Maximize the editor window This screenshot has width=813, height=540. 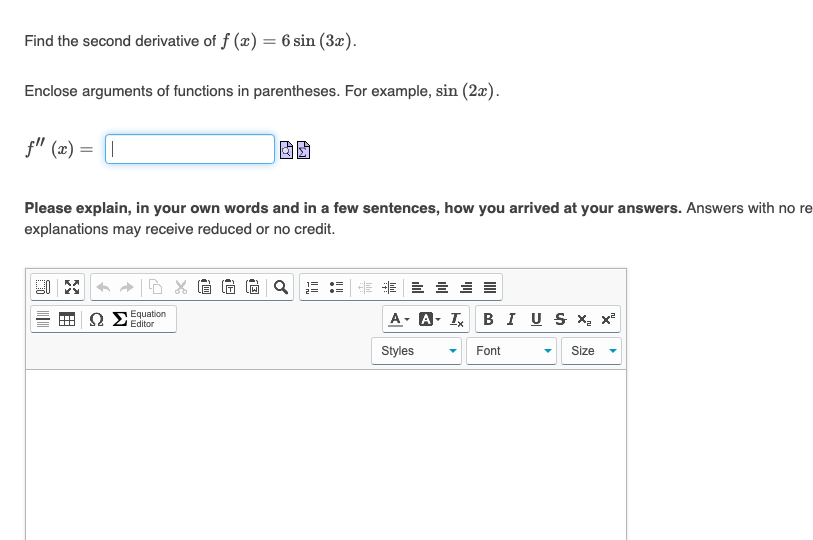click(72, 287)
